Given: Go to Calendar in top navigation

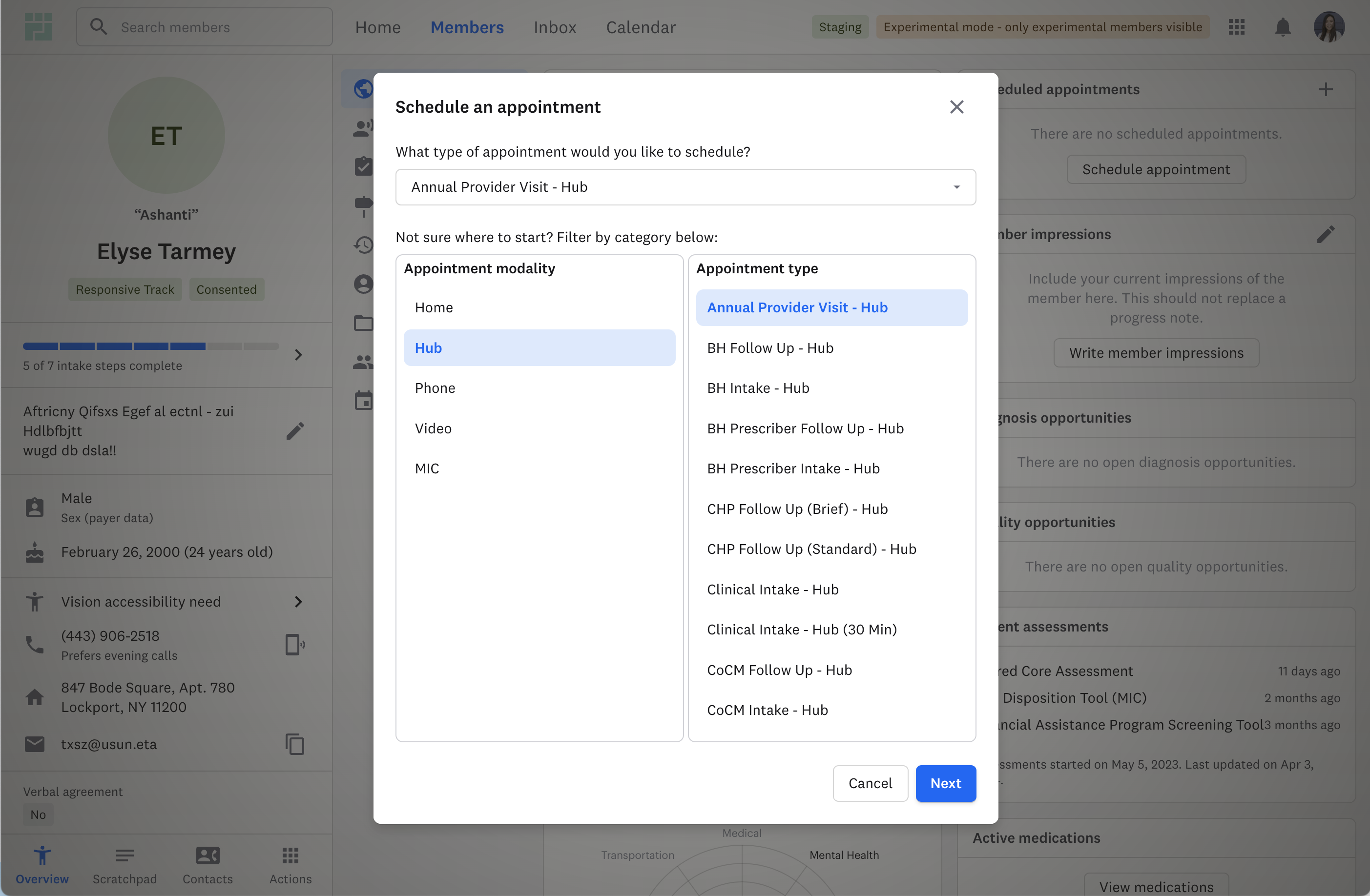Looking at the screenshot, I should point(641,27).
